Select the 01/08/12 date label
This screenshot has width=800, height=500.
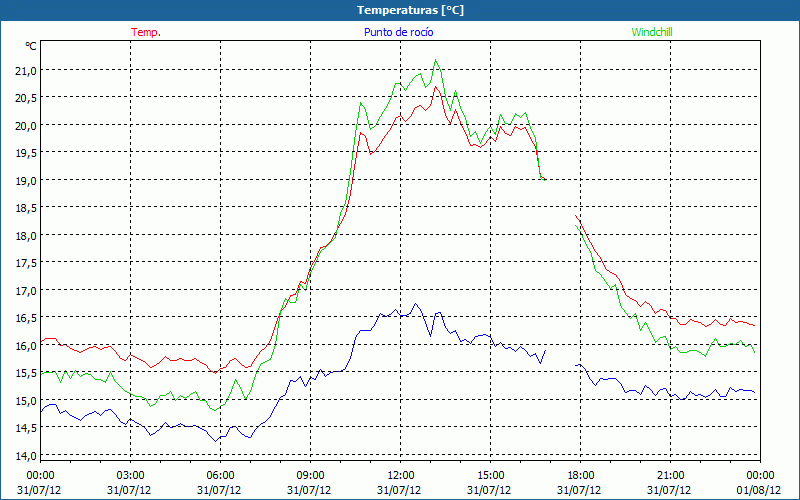(x=761, y=488)
